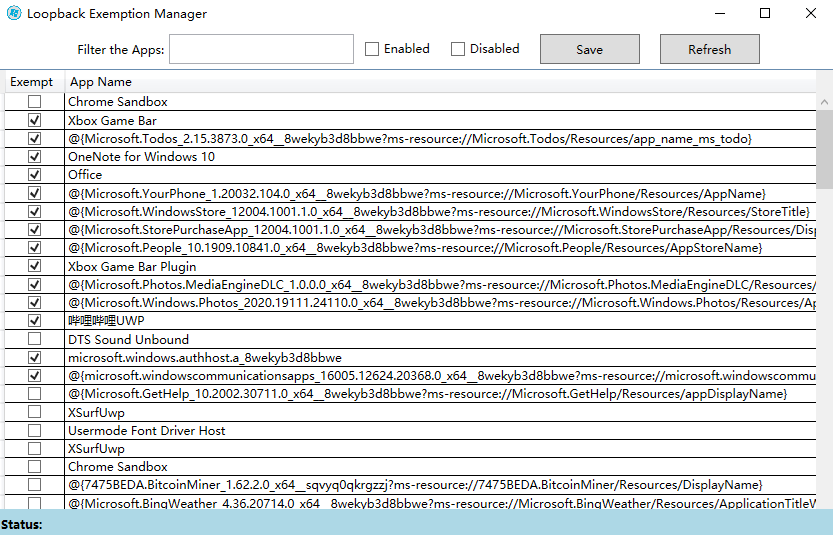Uncheck the Microsoft.People exemption checkbox

[35, 248]
